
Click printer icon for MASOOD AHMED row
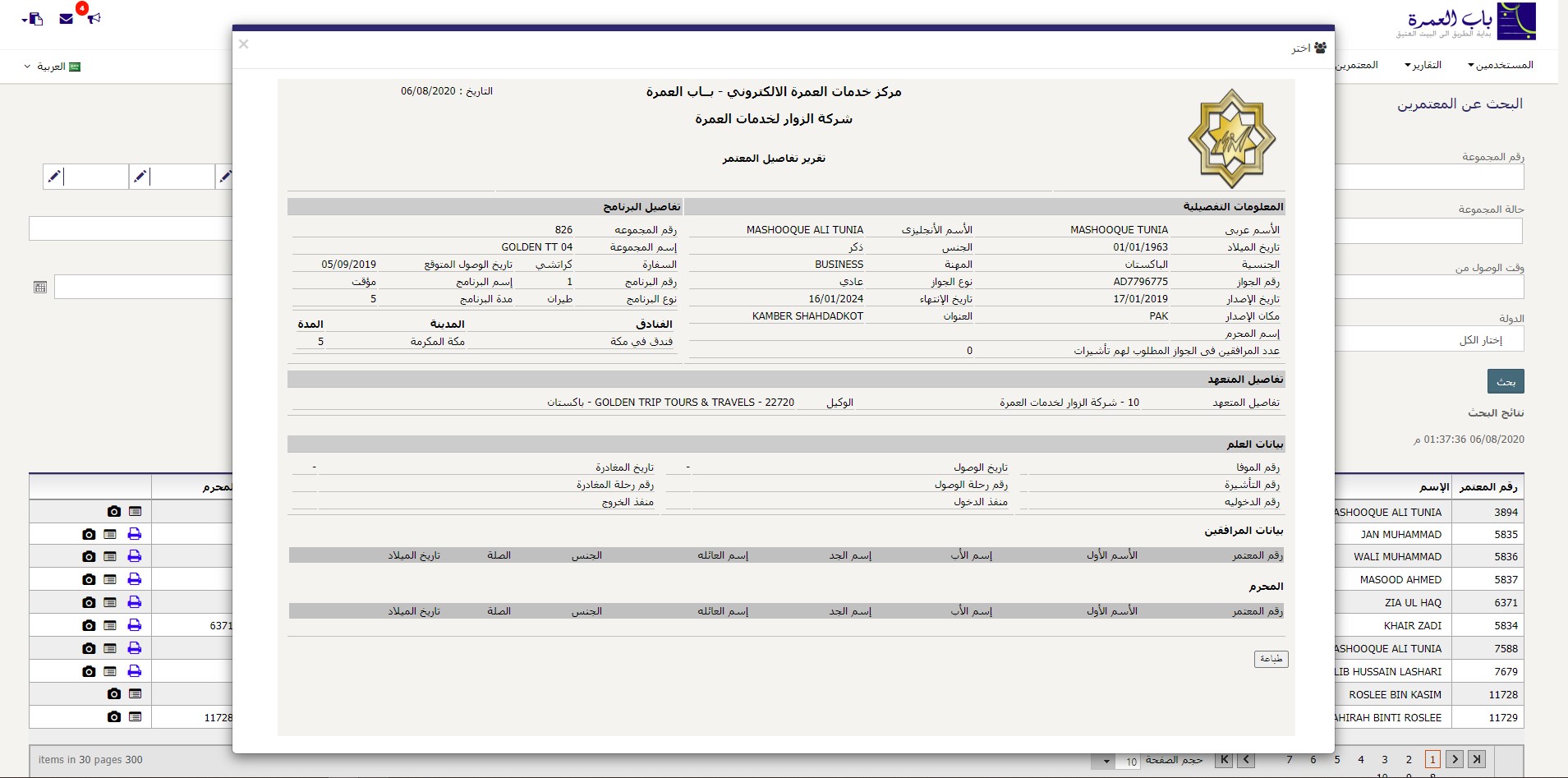click(x=135, y=579)
